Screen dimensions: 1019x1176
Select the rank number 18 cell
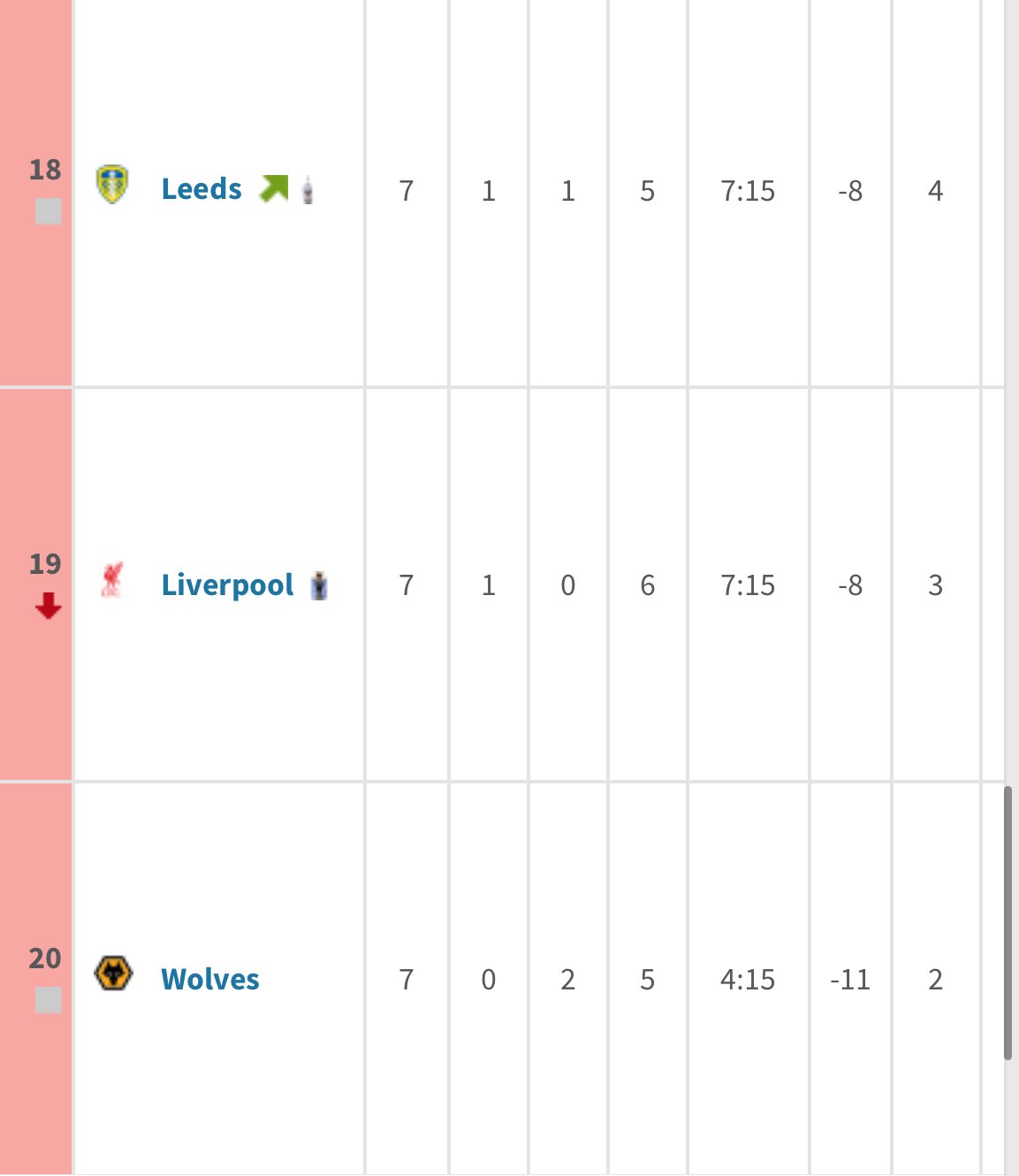[46, 170]
